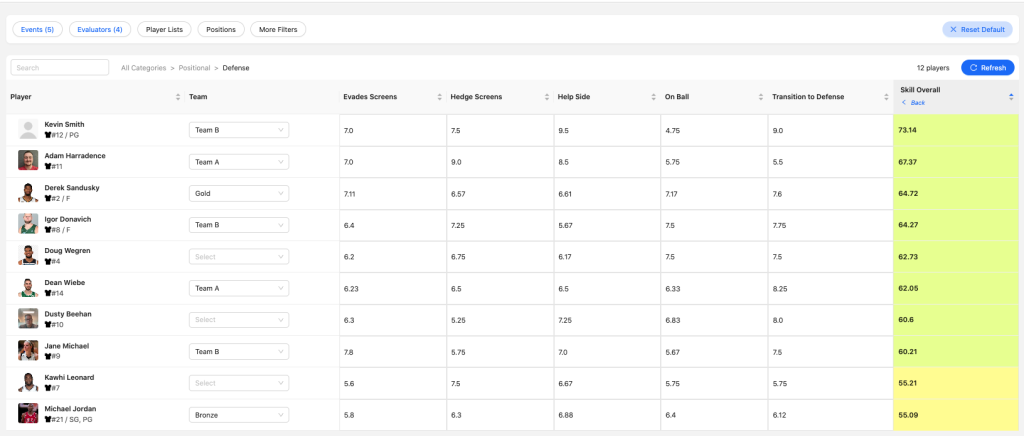Click the All Categories breadcrumb

[x=143, y=68]
